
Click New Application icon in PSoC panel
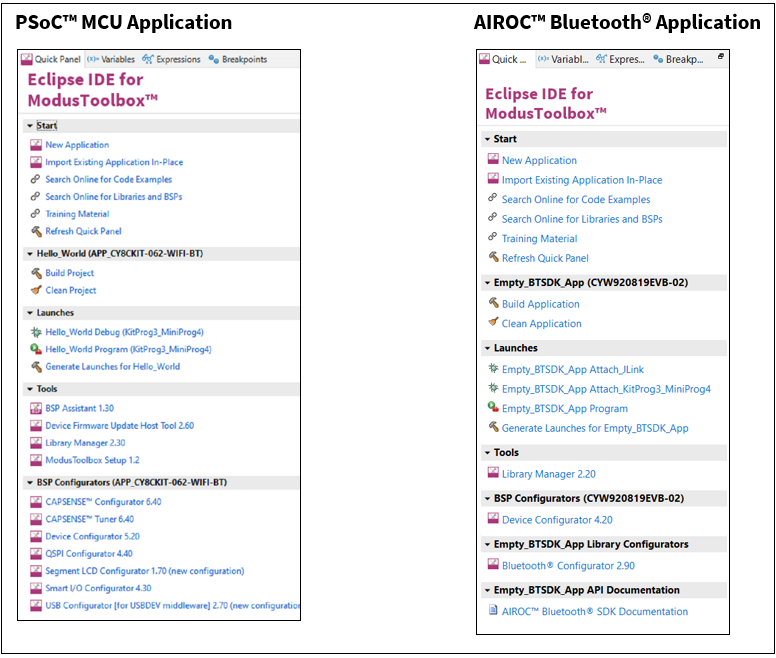click(36, 145)
